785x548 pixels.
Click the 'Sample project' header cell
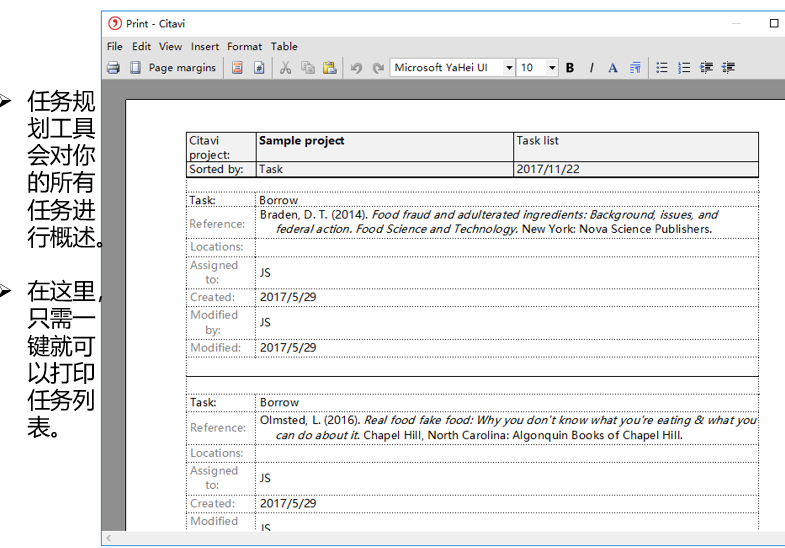(384, 147)
